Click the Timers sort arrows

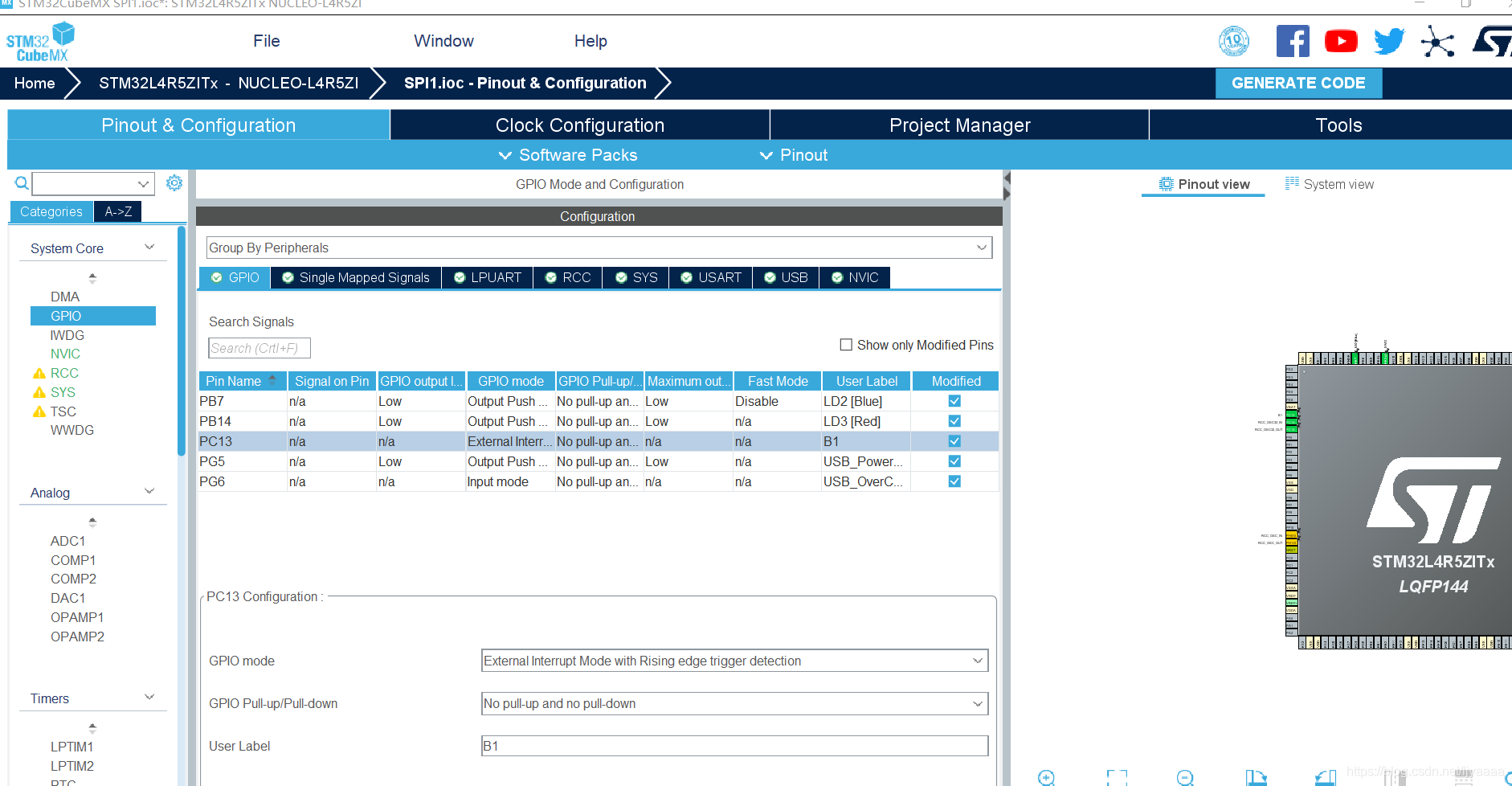92,728
